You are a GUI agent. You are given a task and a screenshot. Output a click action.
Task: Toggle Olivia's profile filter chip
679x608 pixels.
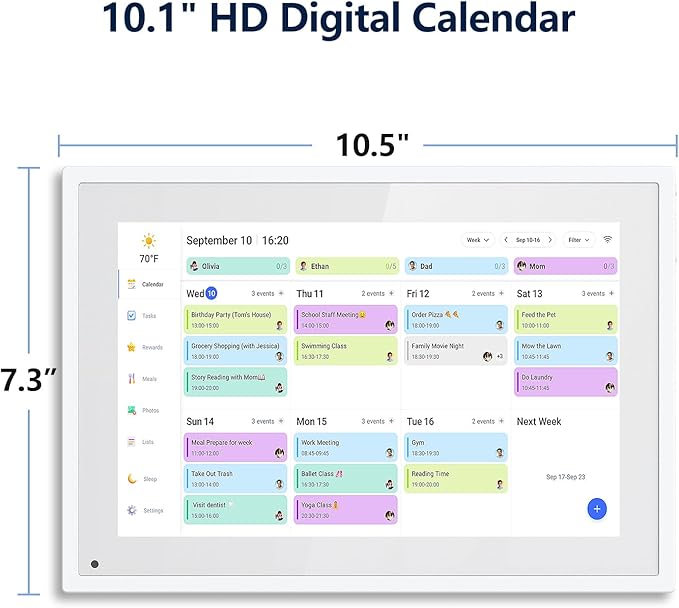click(x=236, y=266)
